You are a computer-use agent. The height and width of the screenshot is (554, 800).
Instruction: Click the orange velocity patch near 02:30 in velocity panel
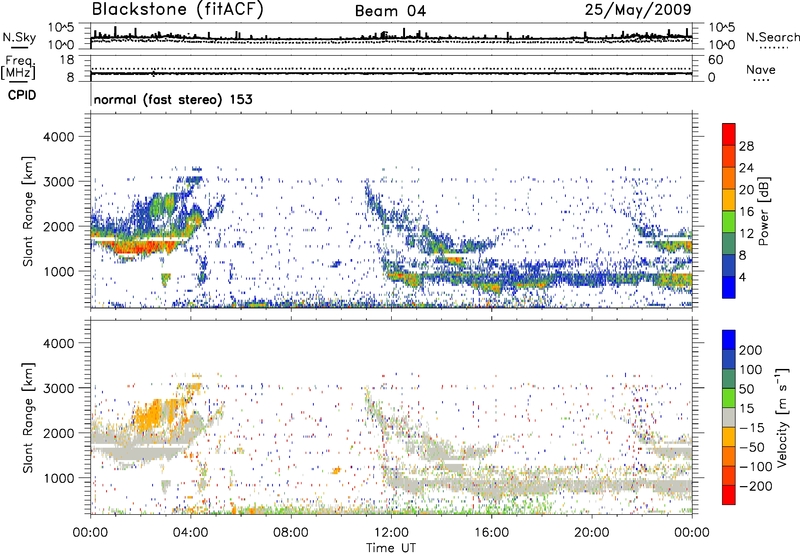pos(152,414)
